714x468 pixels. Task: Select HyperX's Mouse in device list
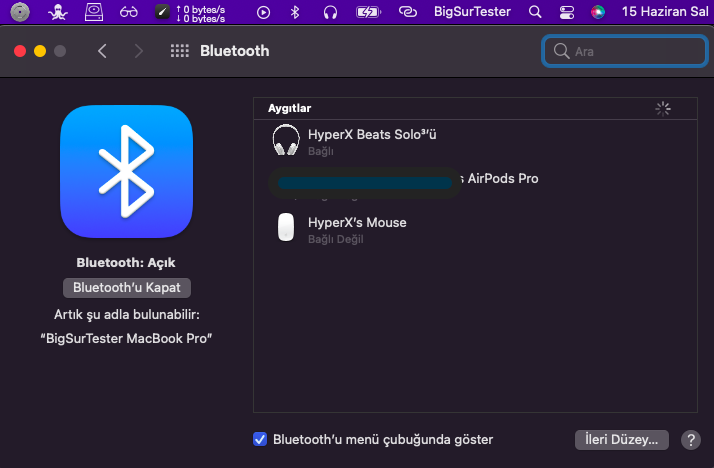click(x=356, y=228)
